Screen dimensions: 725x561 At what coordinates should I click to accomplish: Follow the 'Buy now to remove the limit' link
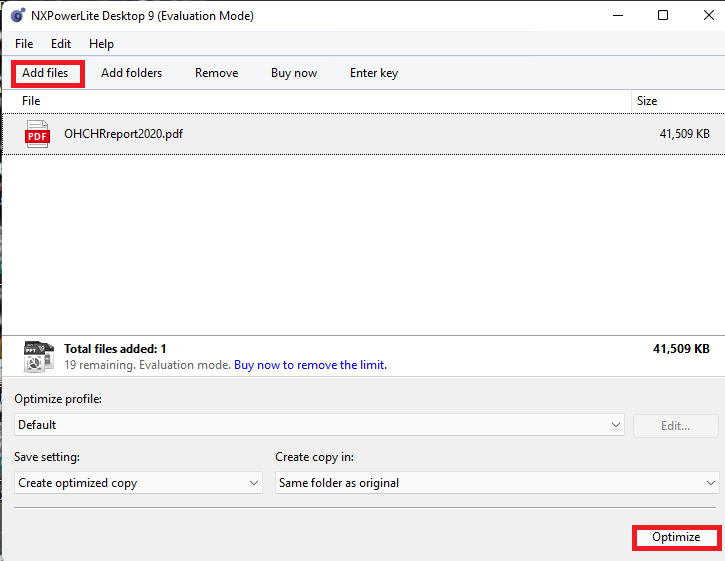coord(310,365)
